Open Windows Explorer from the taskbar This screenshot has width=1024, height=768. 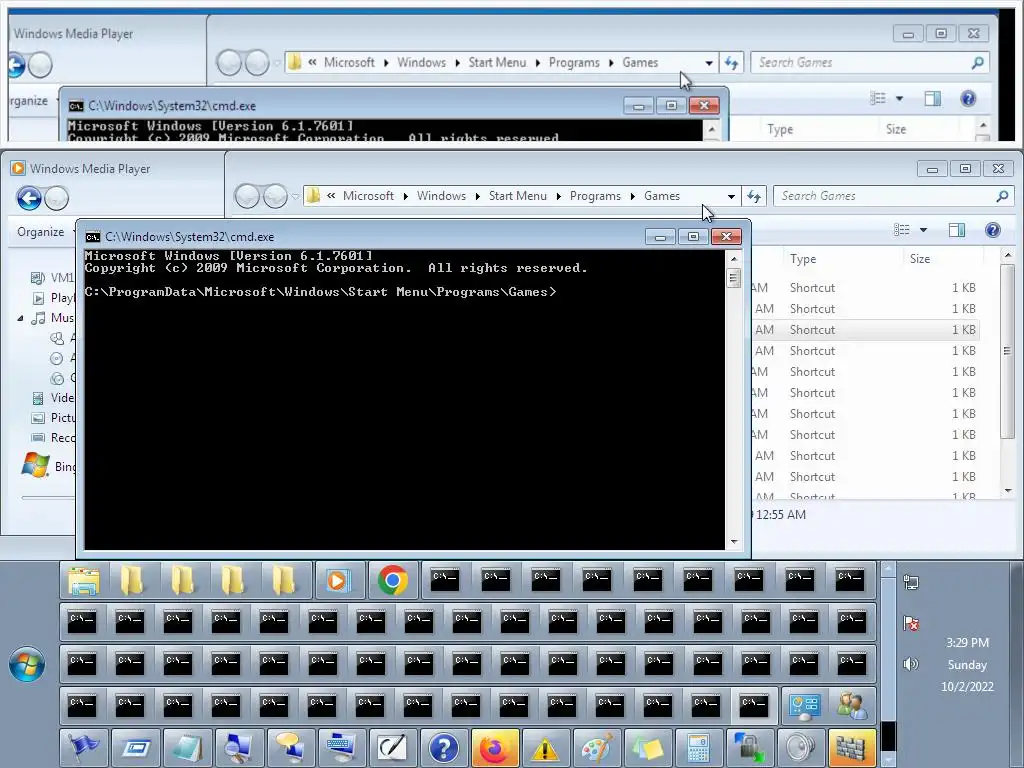click(84, 580)
